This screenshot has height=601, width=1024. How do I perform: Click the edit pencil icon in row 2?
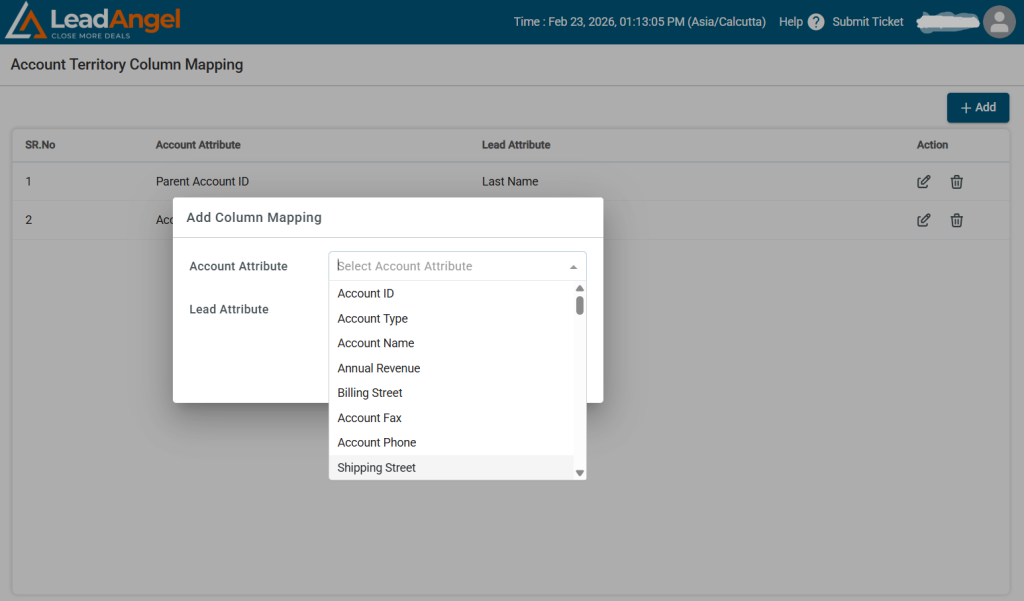[924, 220]
